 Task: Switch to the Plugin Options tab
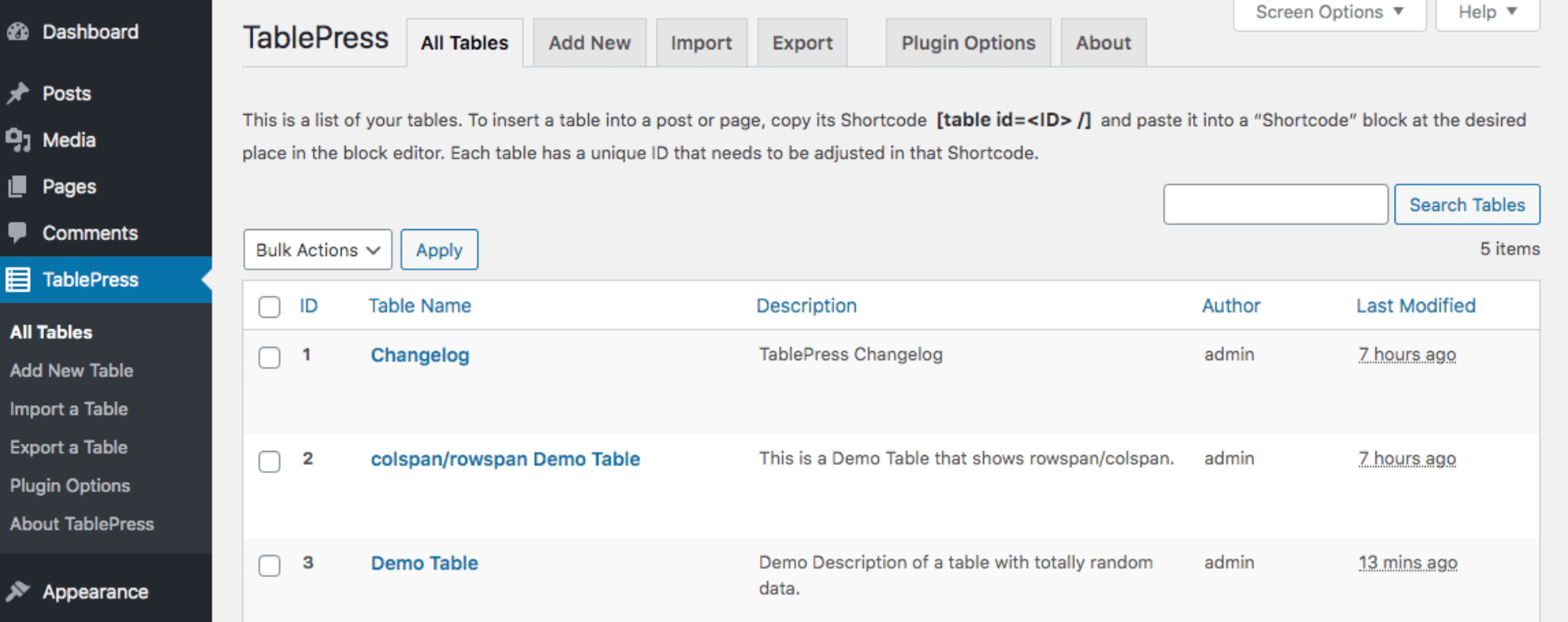pos(968,43)
